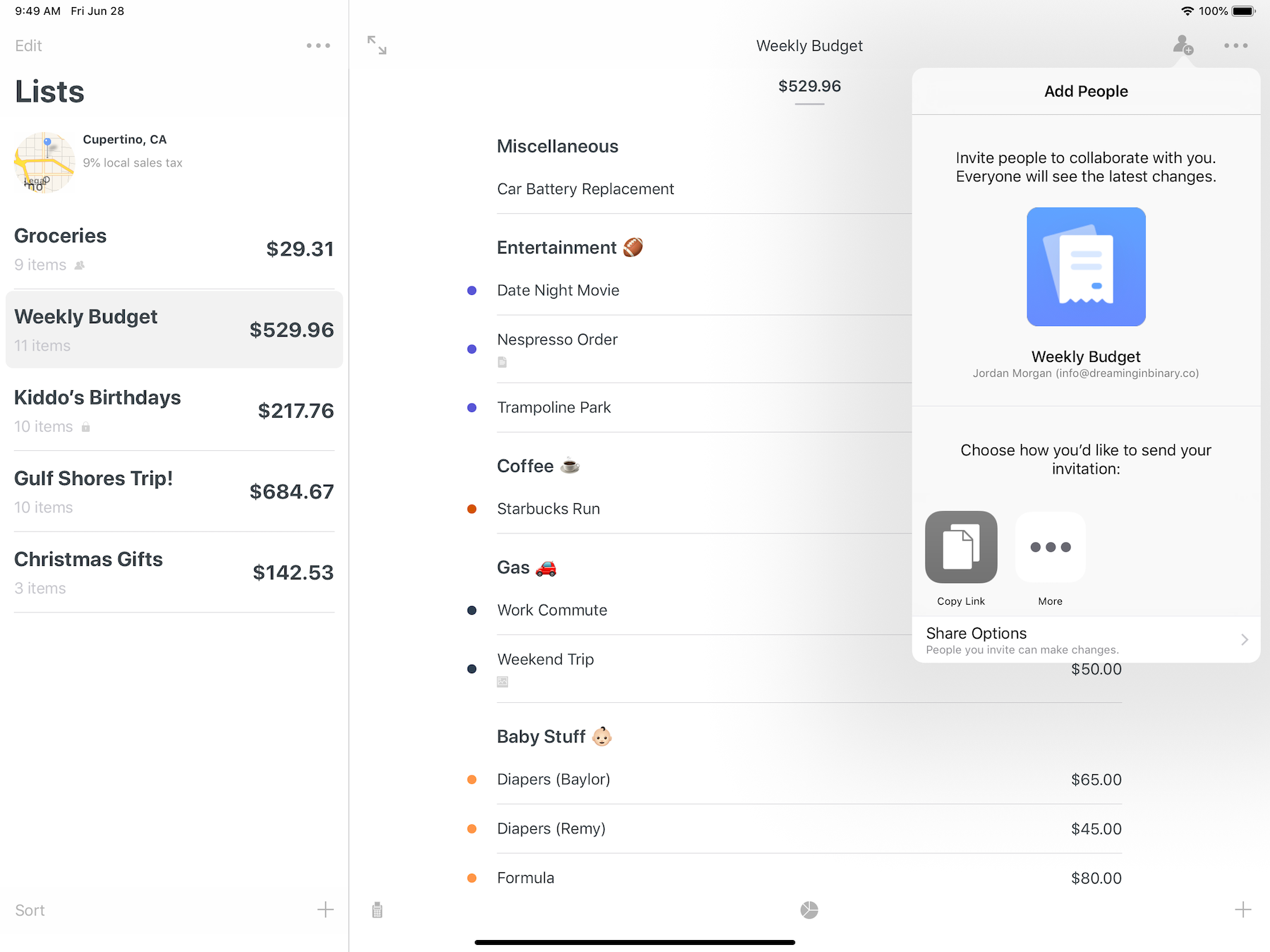Open the Lists sidebar ellipsis menu
The image size is (1270, 952).
(318, 46)
